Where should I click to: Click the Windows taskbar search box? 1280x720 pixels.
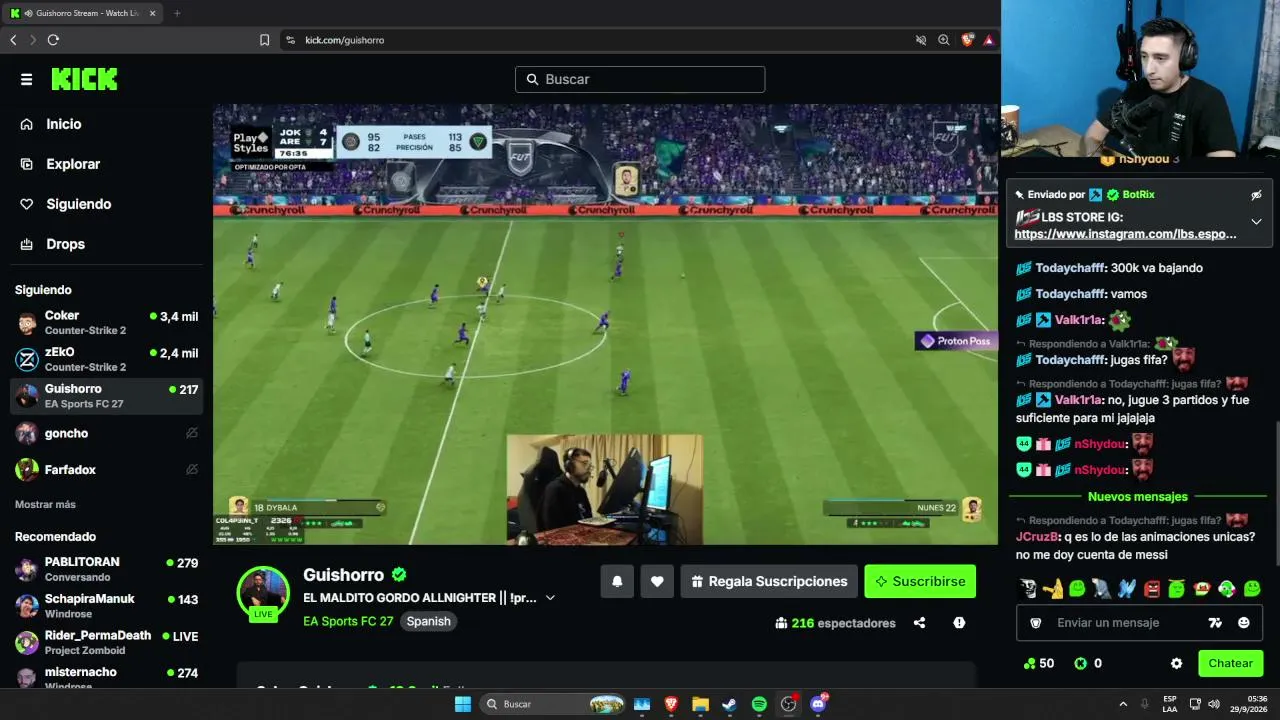[x=553, y=704]
